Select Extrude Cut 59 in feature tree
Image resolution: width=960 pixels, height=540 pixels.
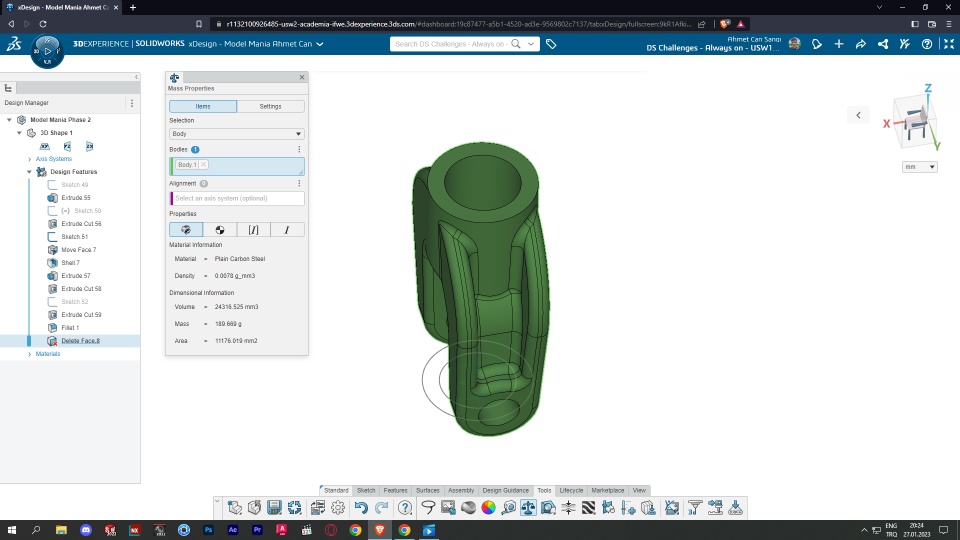[81, 315]
